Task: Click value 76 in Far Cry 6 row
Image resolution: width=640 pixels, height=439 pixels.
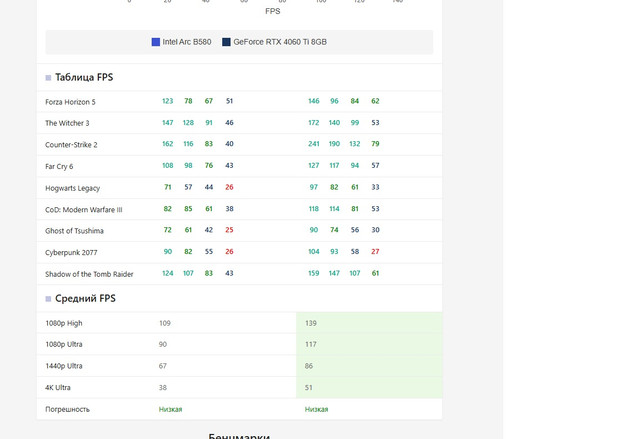Action: [209, 166]
